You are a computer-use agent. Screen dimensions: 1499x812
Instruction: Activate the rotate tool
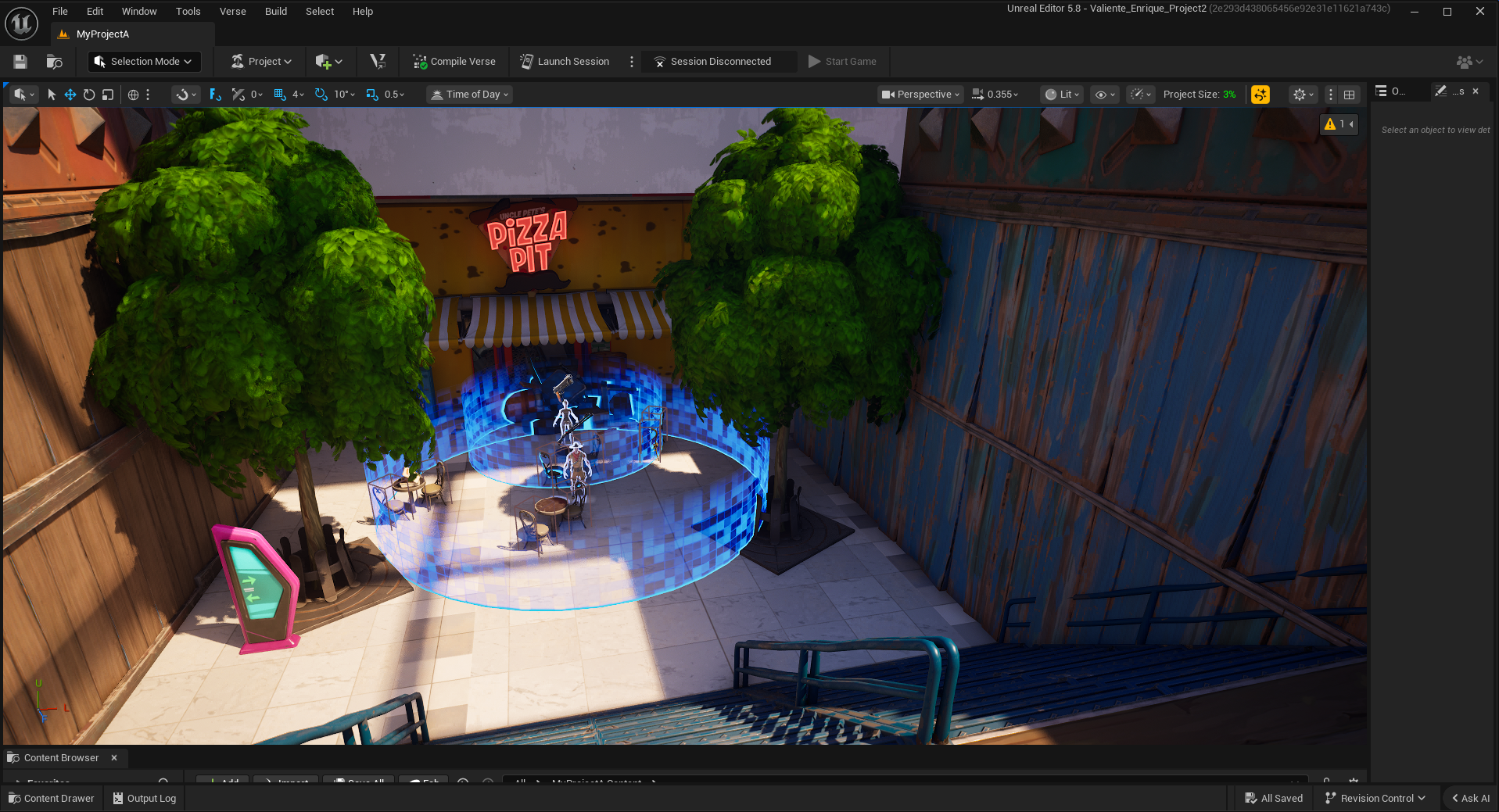tap(89, 95)
